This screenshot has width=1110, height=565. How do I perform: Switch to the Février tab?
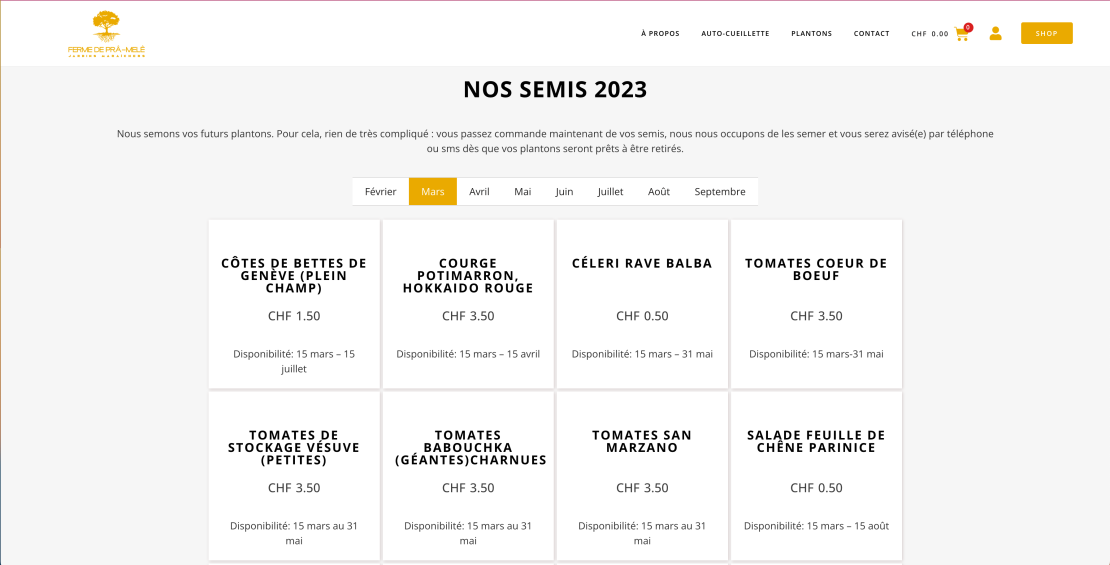point(380,191)
